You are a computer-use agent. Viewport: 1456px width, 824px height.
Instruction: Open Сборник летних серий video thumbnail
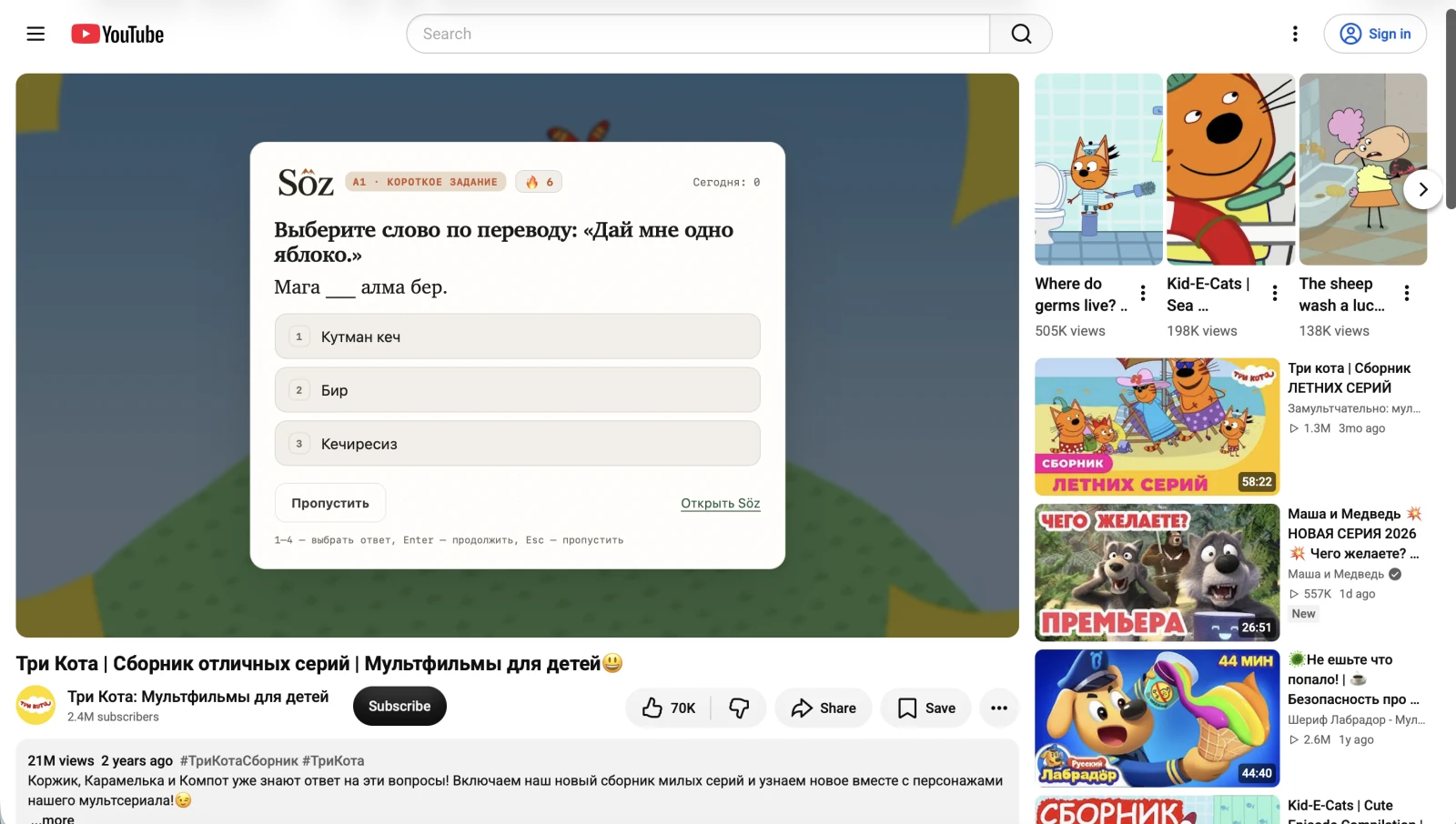click(x=1157, y=427)
